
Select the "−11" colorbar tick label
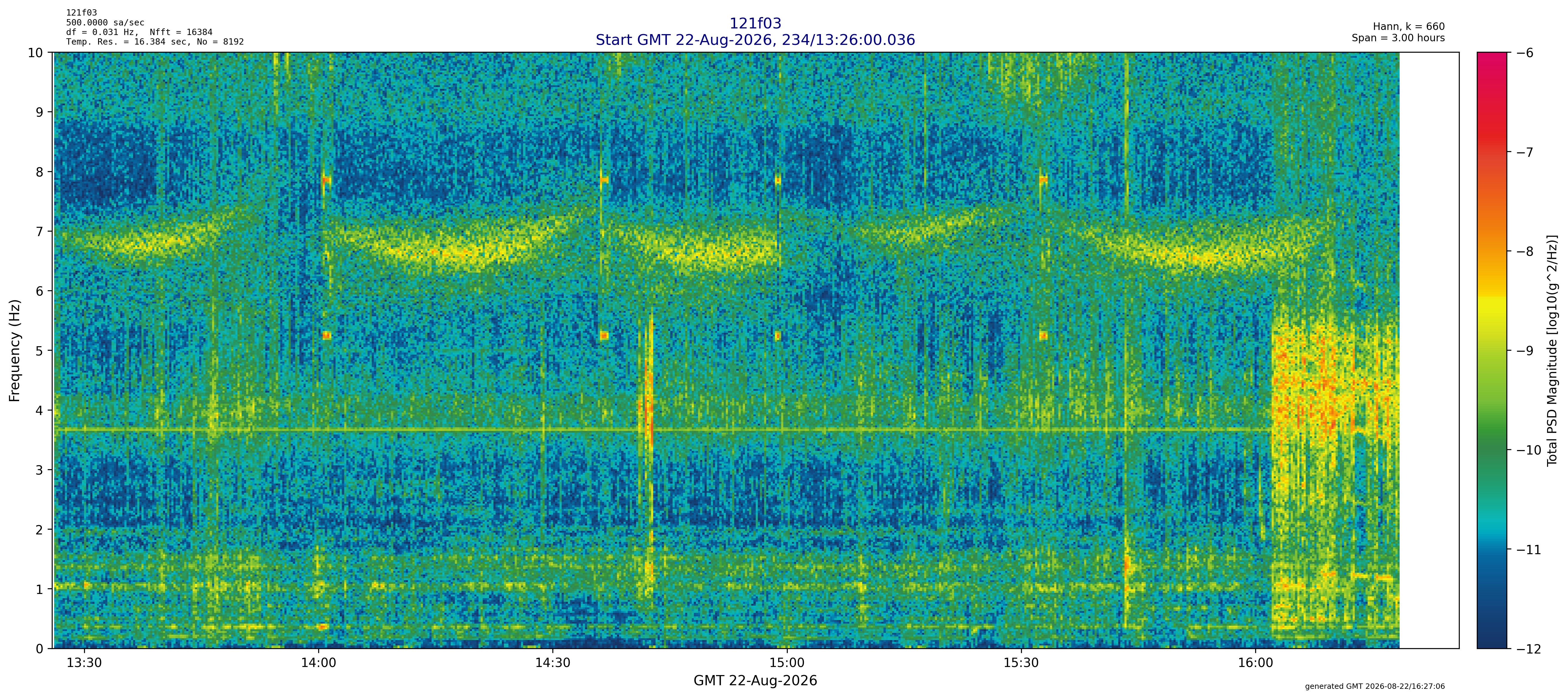pyautogui.click(x=1529, y=550)
